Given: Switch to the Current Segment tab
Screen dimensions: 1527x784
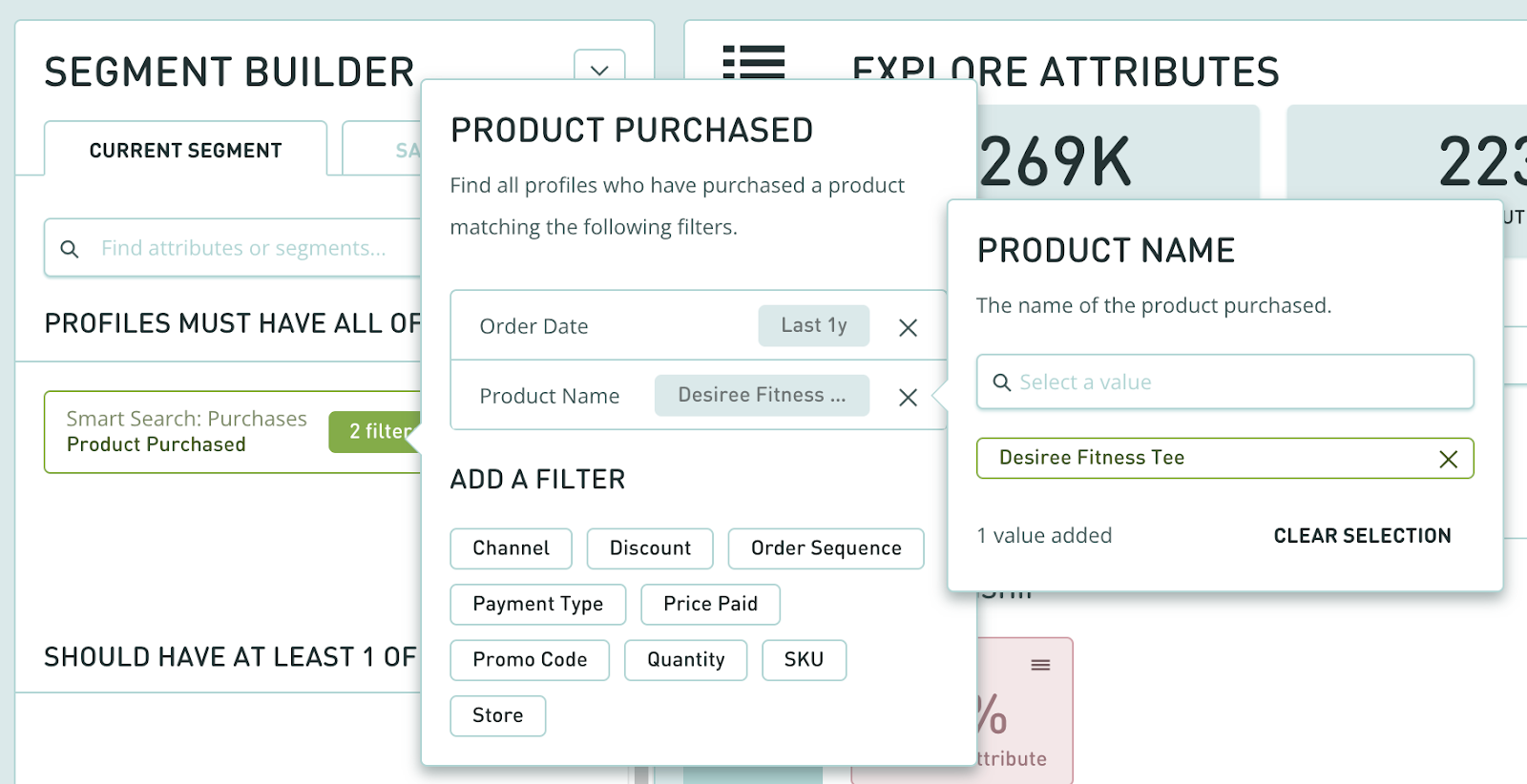Looking at the screenshot, I should pyautogui.click(x=186, y=150).
